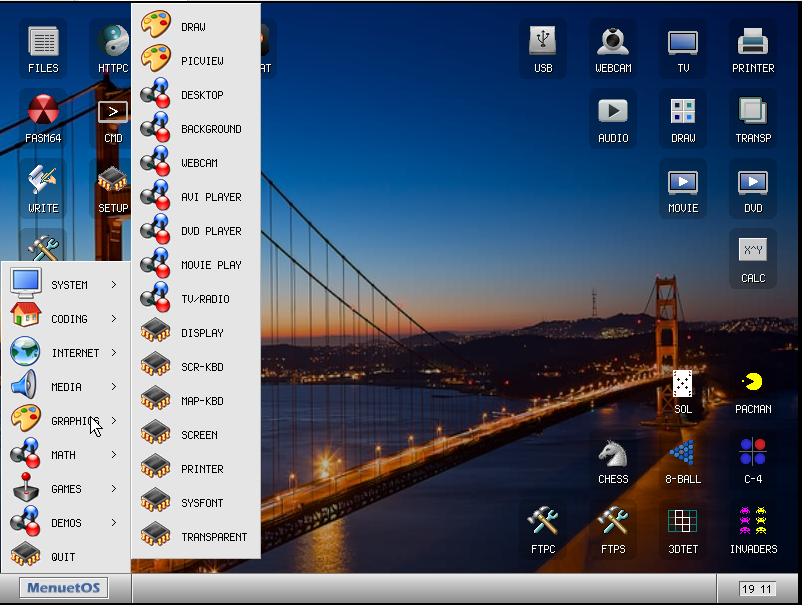Select Picview from the Graphics submenu

click(x=196, y=61)
